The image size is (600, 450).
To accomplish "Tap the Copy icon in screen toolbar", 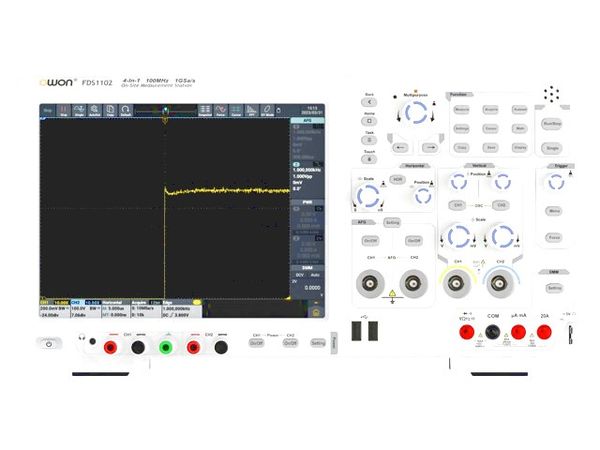I will pos(110,111).
